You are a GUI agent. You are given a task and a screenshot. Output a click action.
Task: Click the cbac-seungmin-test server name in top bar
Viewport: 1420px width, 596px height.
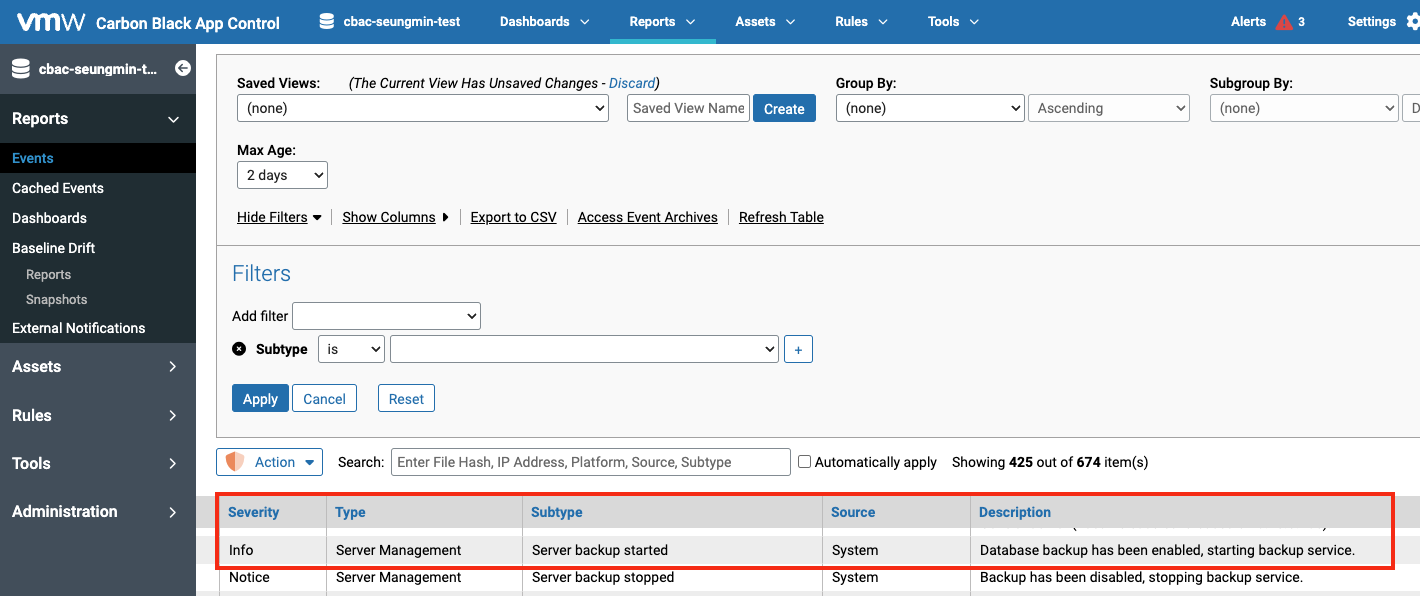tap(401, 21)
